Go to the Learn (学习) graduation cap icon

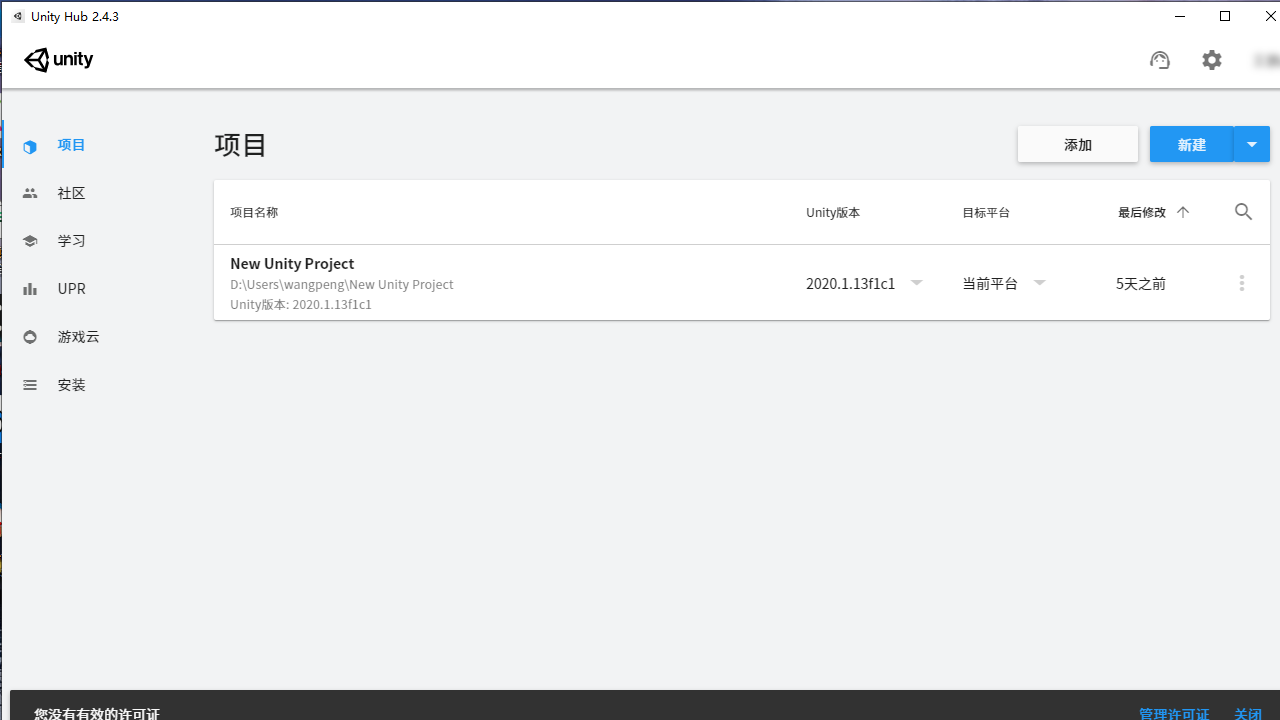pyautogui.click(x=30, y=241)
